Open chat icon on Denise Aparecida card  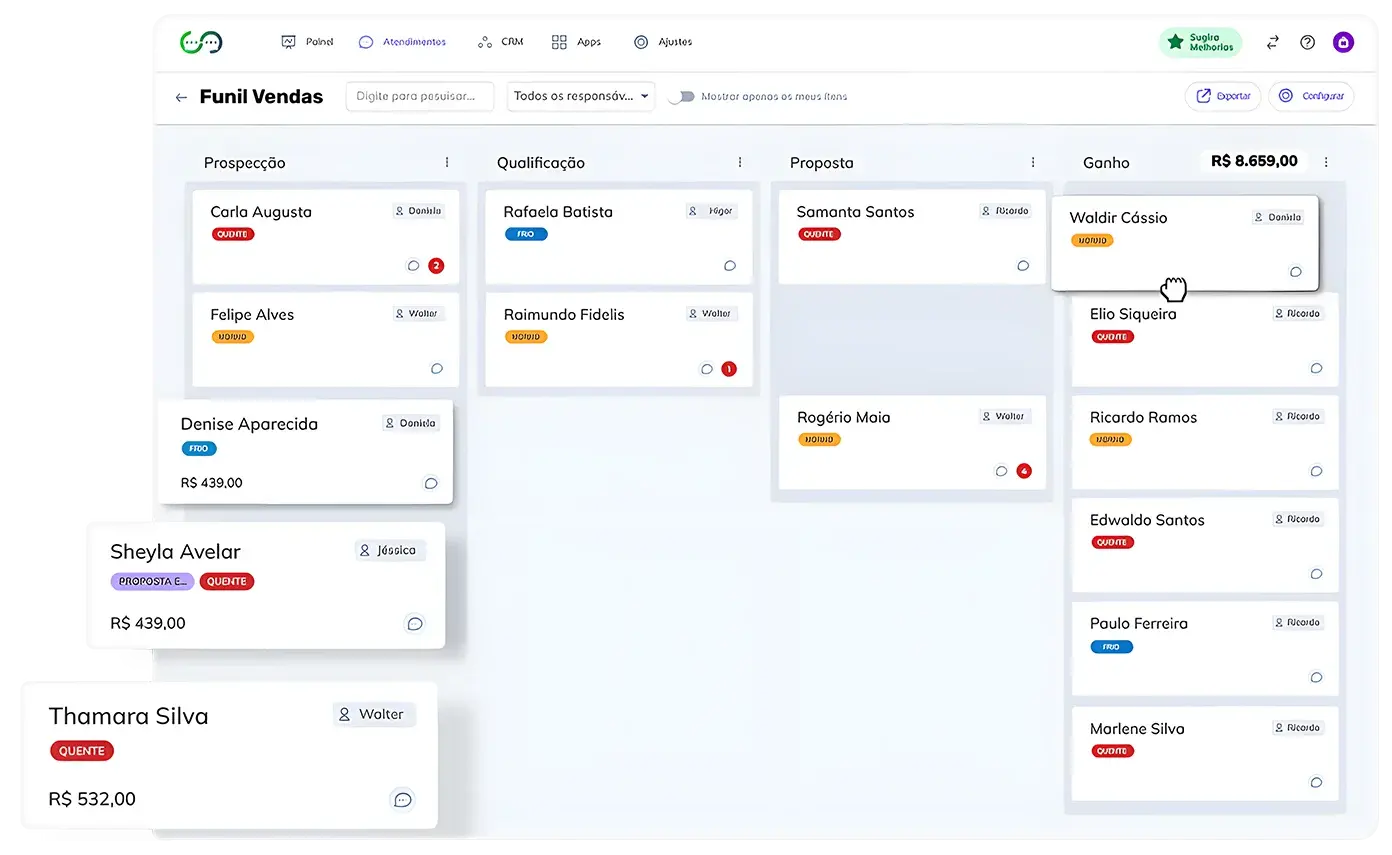(x=431, y=483)
